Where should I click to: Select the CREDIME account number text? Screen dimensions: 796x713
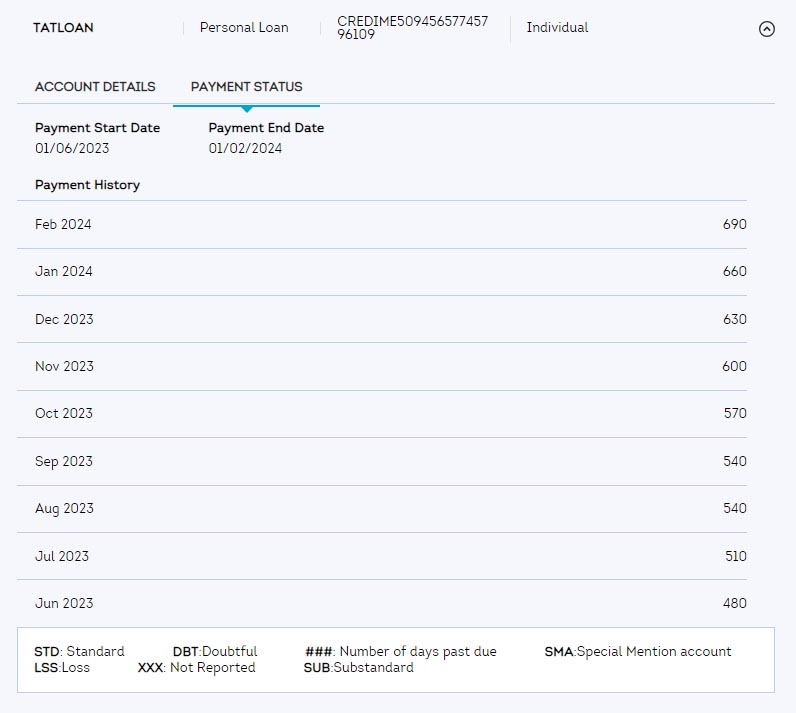412,28
